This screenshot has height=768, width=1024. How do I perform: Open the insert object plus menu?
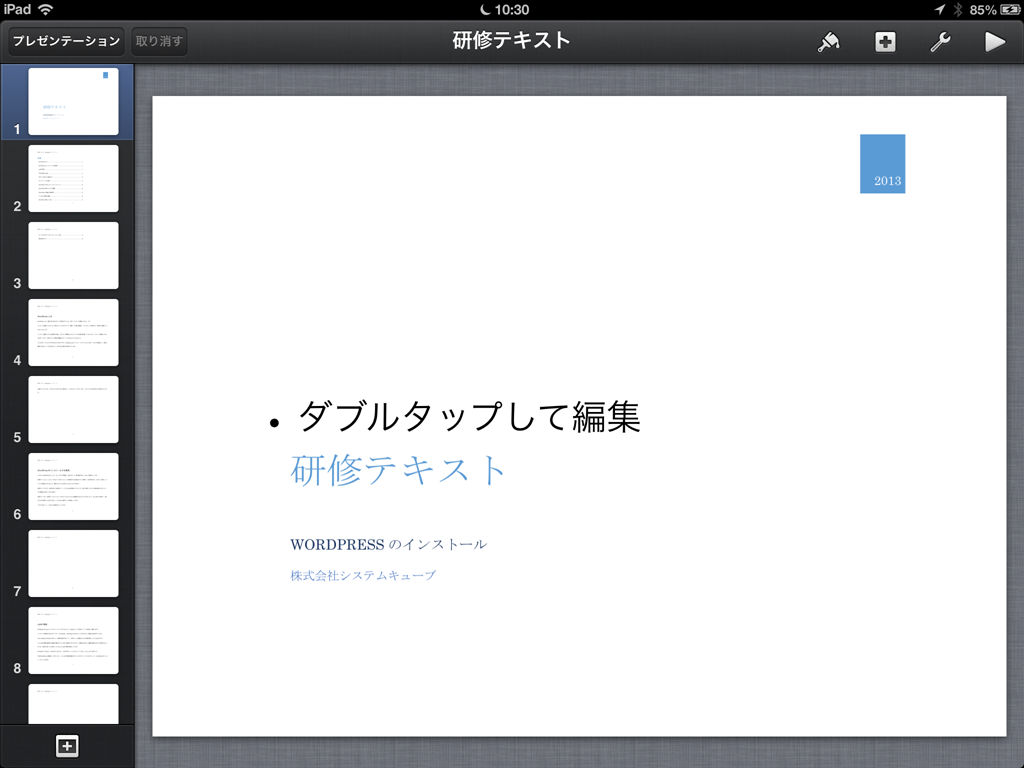pos(885,42)
